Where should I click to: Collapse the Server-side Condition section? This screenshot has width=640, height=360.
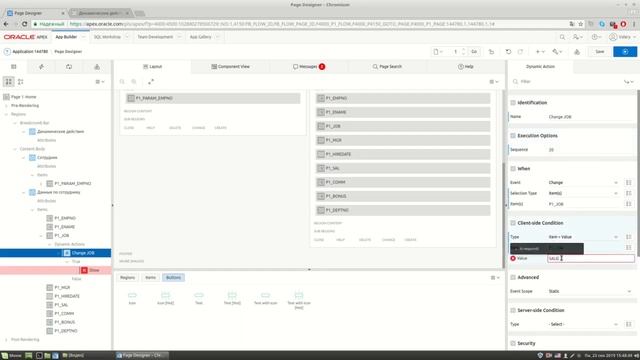513,310
